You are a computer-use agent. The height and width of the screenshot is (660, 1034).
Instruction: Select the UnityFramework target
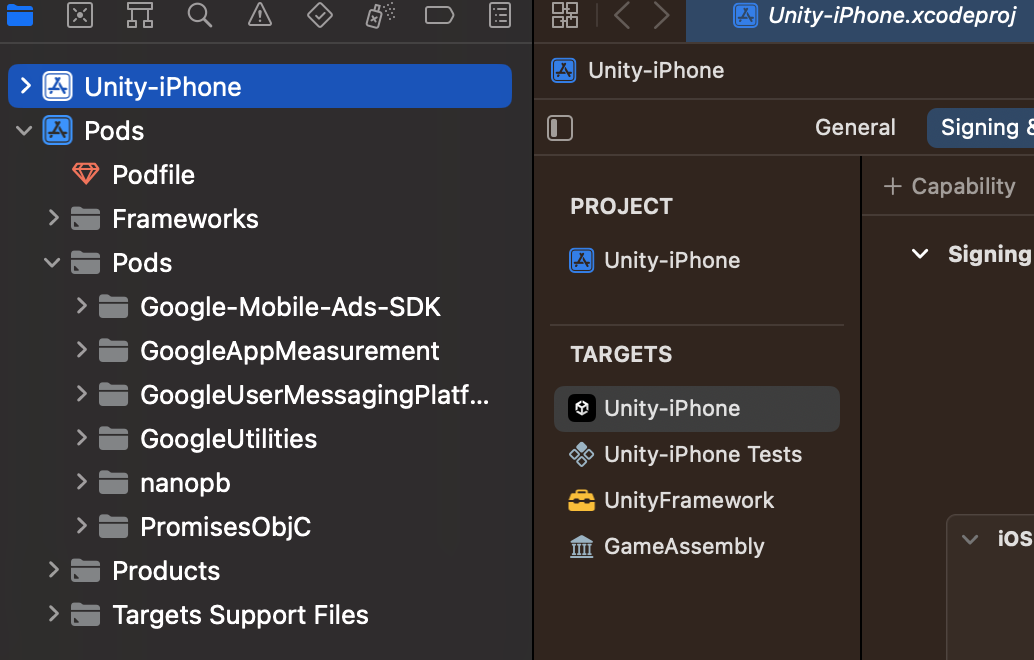pyautogui.click(x=696, y=500)
